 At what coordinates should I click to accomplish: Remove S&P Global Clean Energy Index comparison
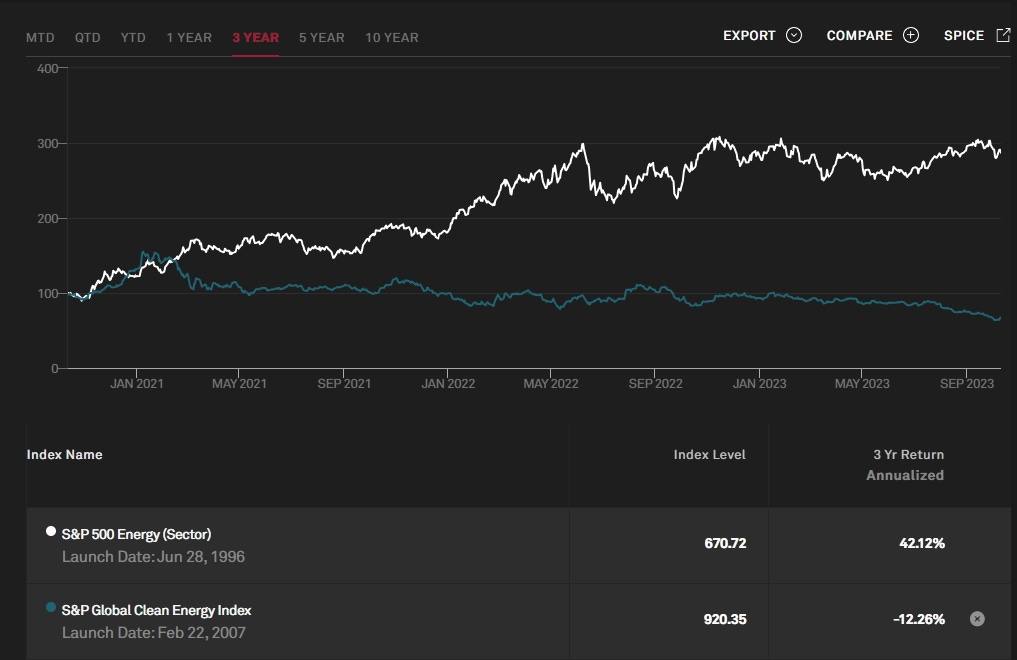(977, 619)
